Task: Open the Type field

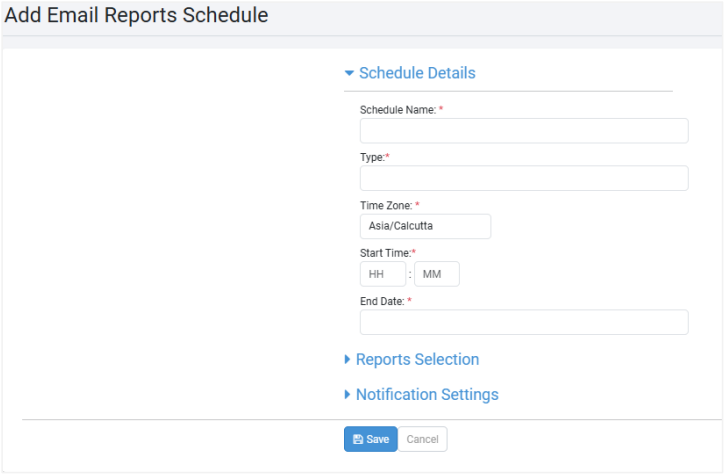Action: pos(524,178)
